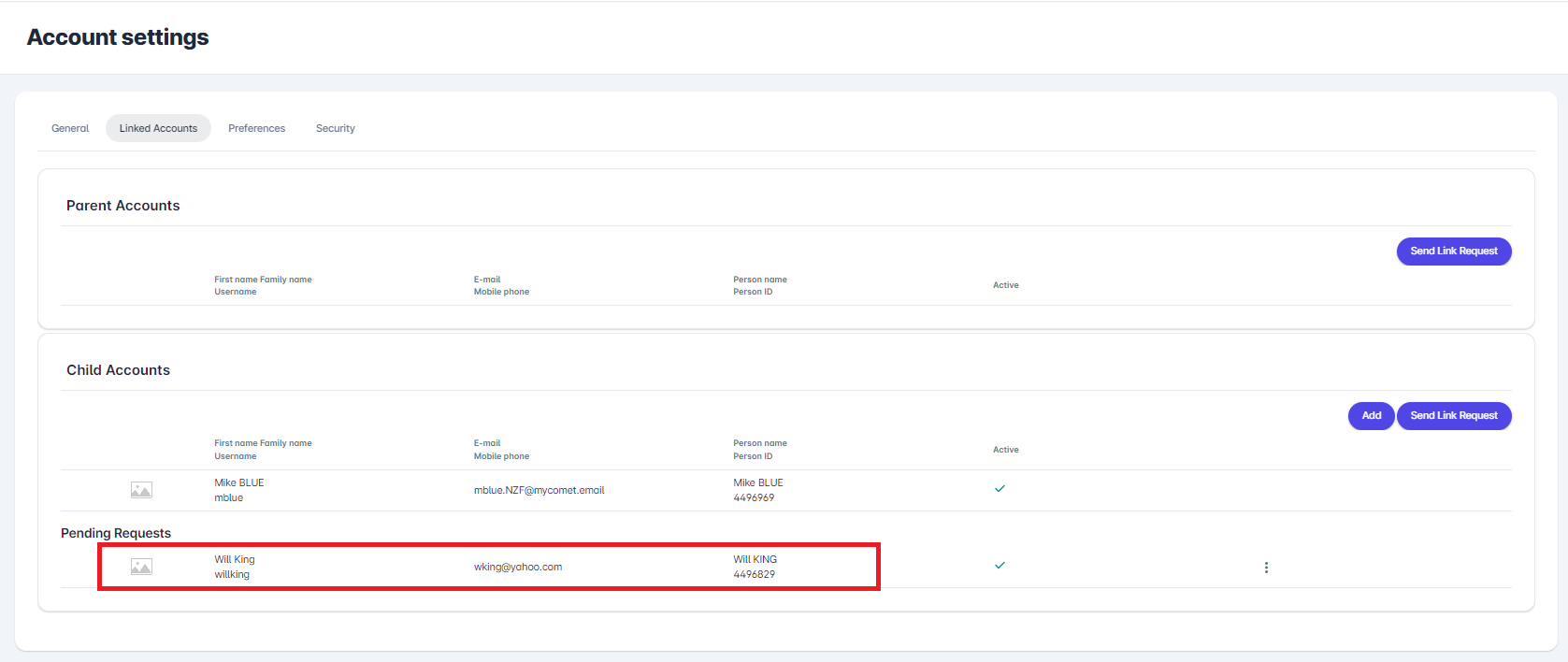Click the Active checkmark for Will King
Screen dimensions: 1568x662
1000,566
